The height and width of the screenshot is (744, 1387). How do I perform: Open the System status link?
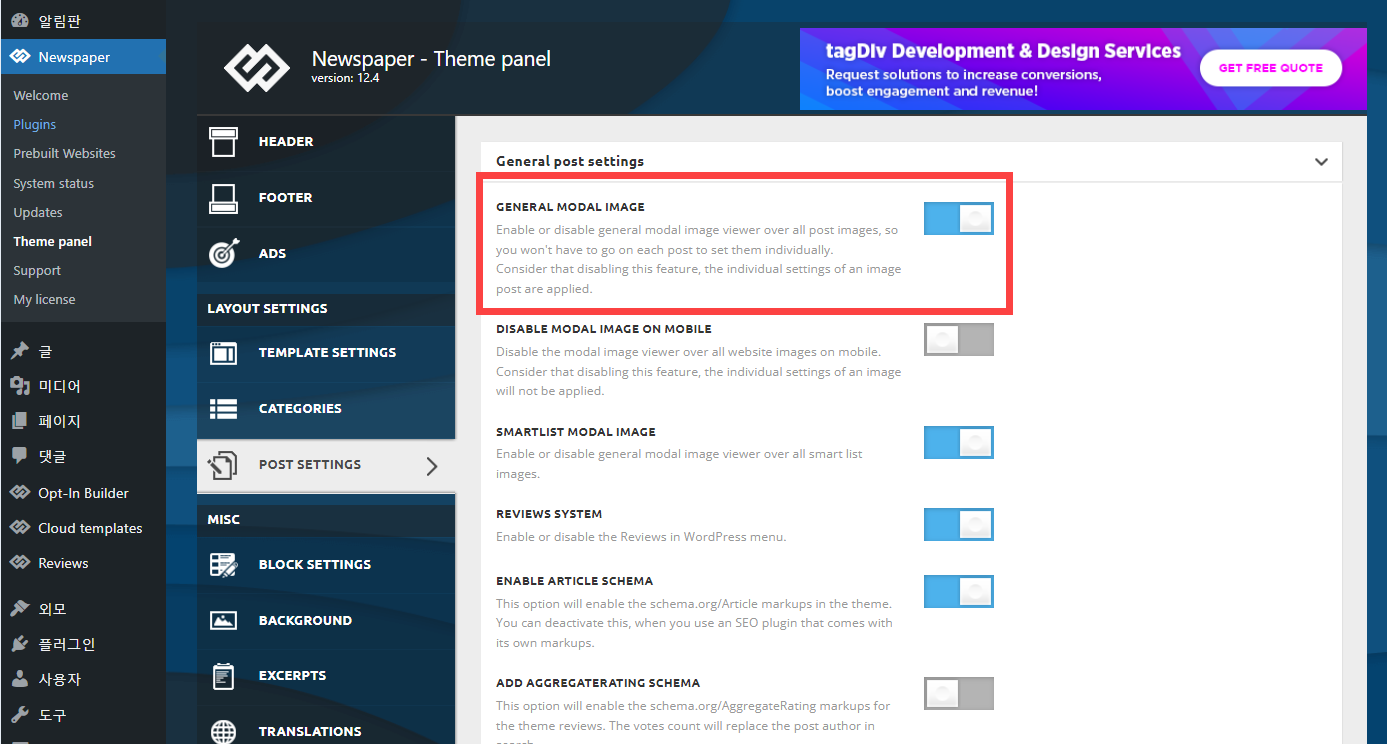coord(54,184)
